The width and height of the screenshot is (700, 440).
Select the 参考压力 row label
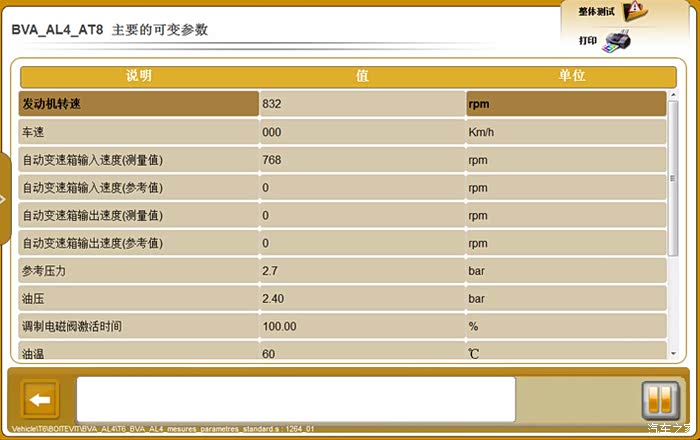pyautogui.click(x=44, y=271)
